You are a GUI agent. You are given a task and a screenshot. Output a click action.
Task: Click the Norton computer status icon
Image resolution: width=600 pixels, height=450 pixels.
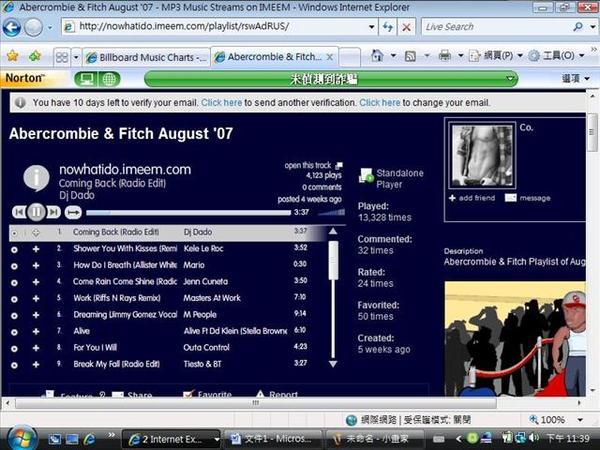click(x=86, y=79)
